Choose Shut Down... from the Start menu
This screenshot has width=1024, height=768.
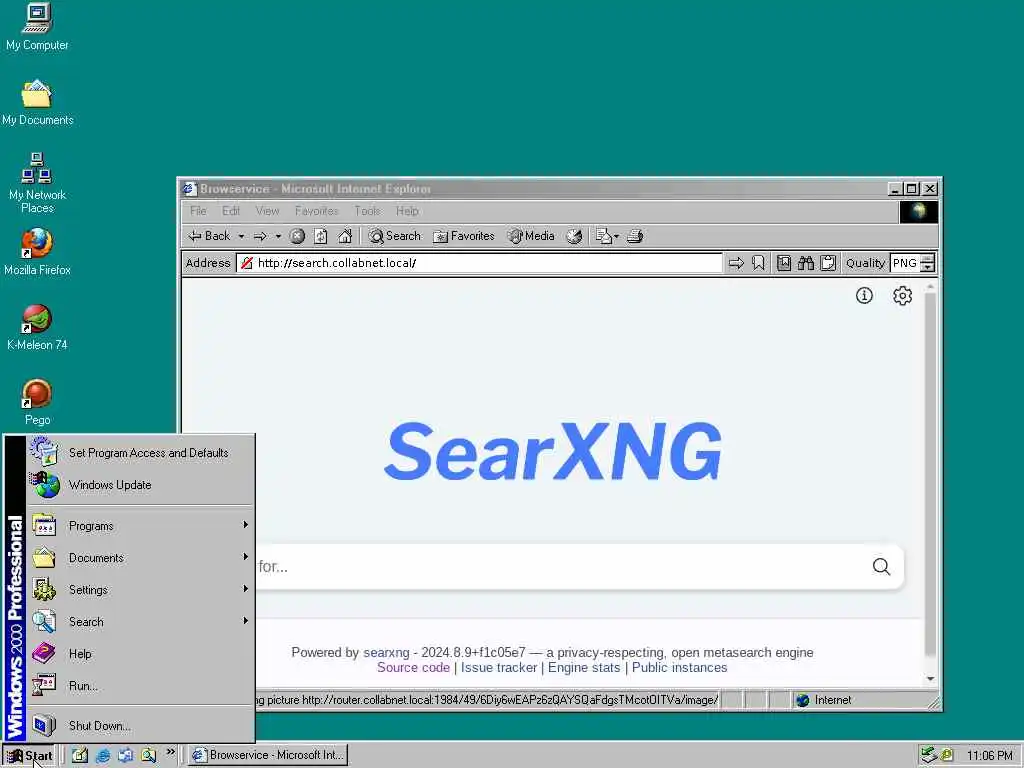(x=141, y=726)
